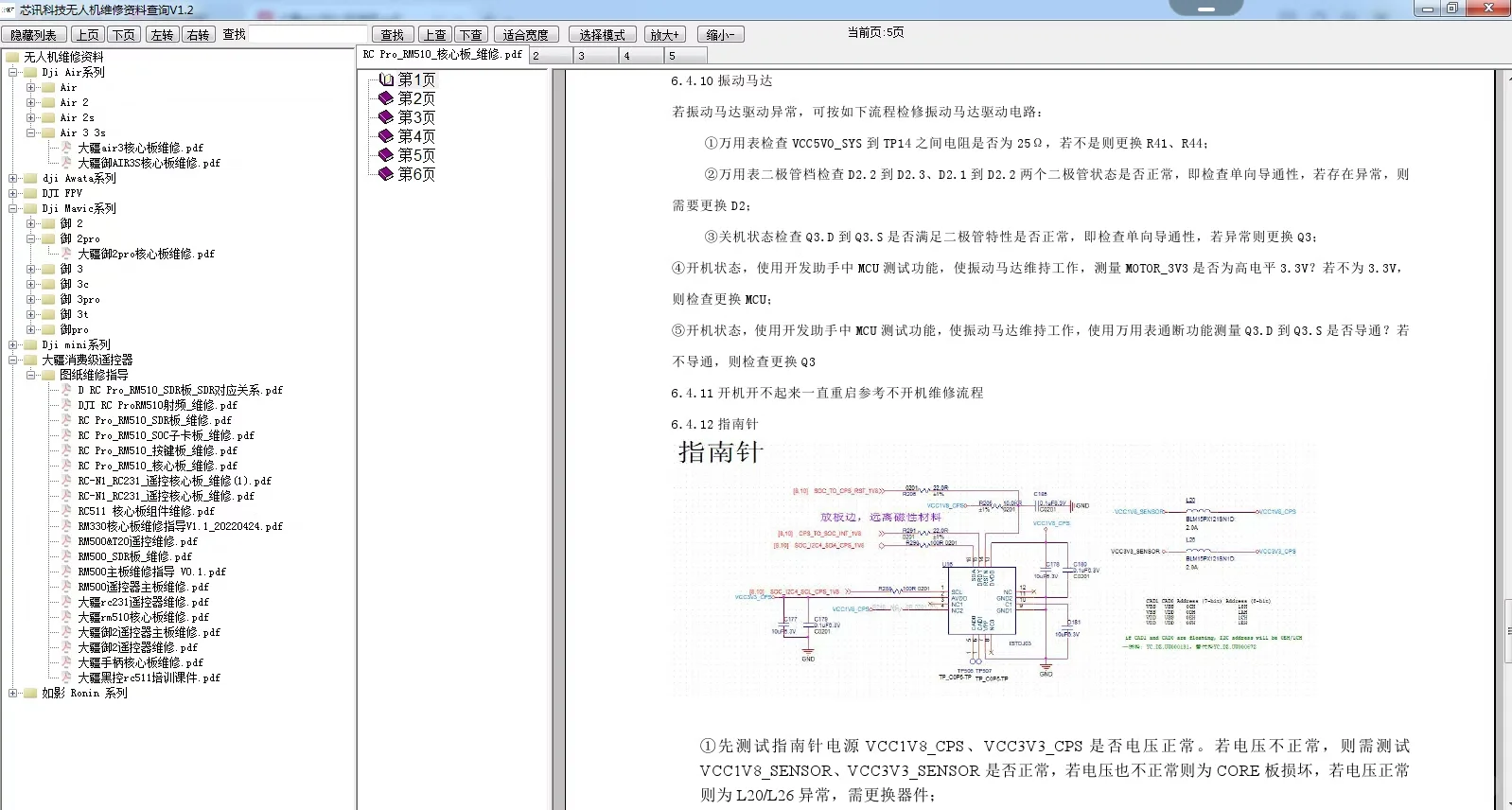The image size is (1512, 810).
Task: Switch to tab number 5
Action: (685, 56)
